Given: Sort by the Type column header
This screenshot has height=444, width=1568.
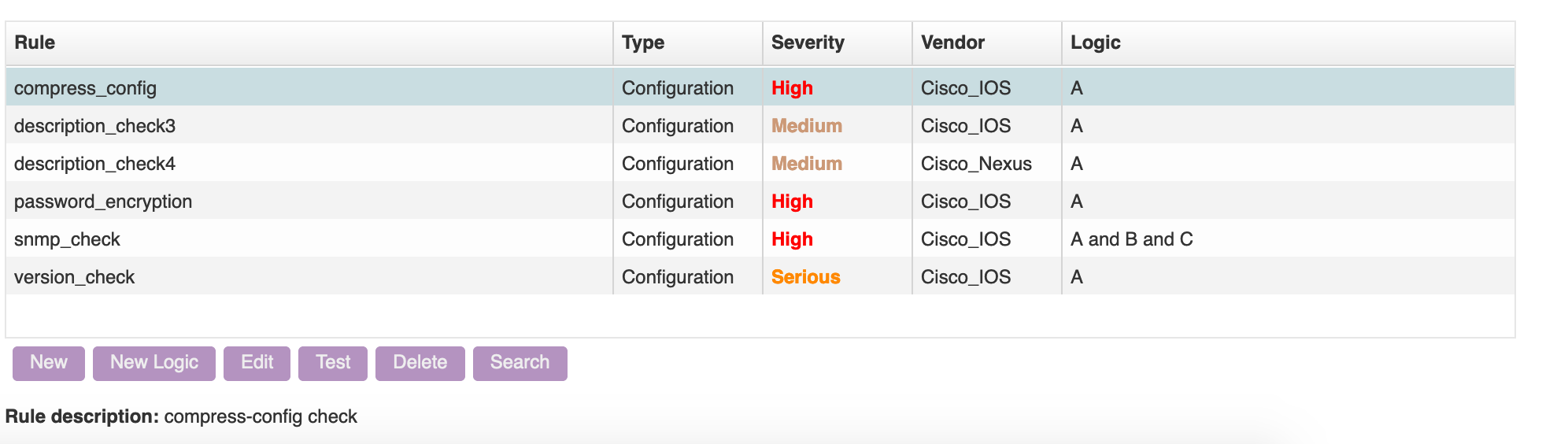Looking at the screenshot, I should point(642,43).
